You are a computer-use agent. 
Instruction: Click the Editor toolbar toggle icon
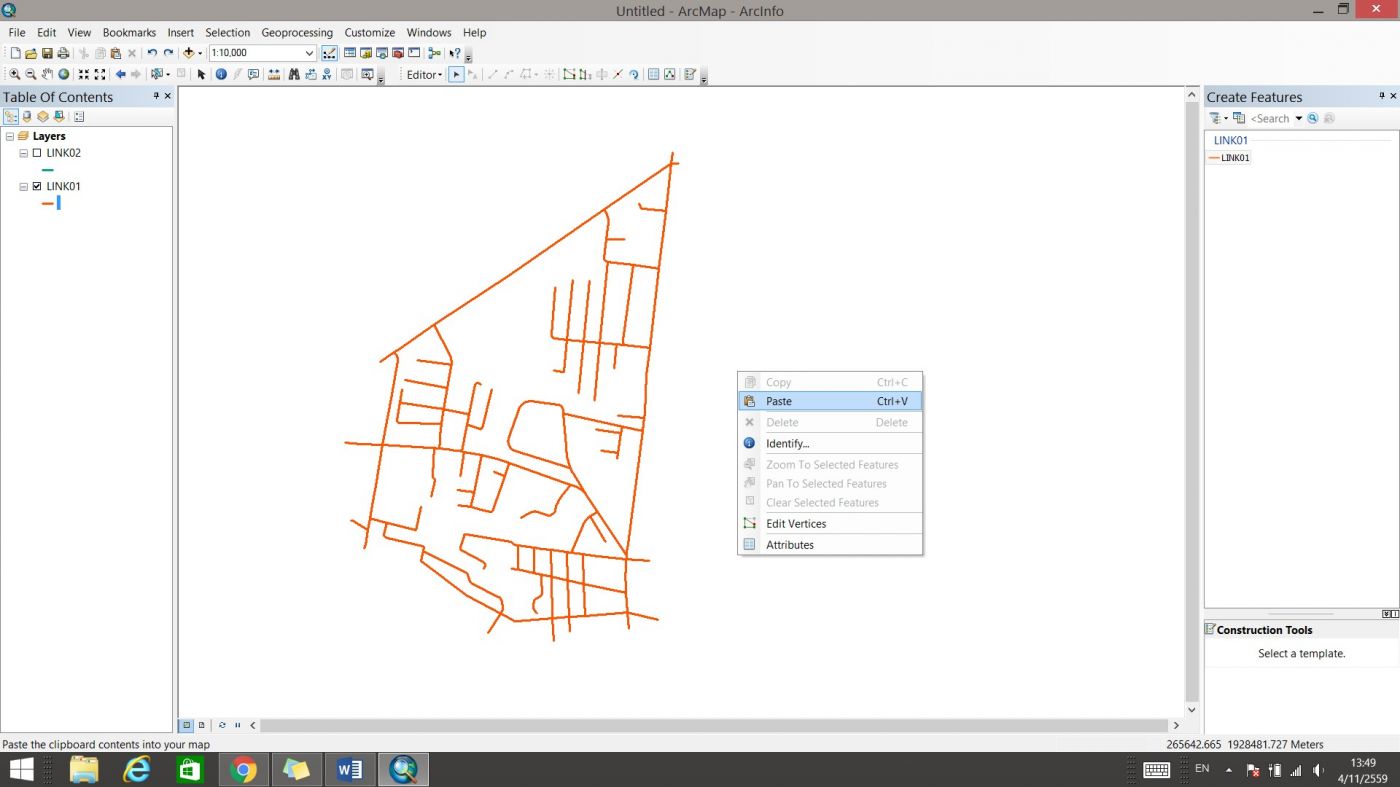click(x=329, y=53)
